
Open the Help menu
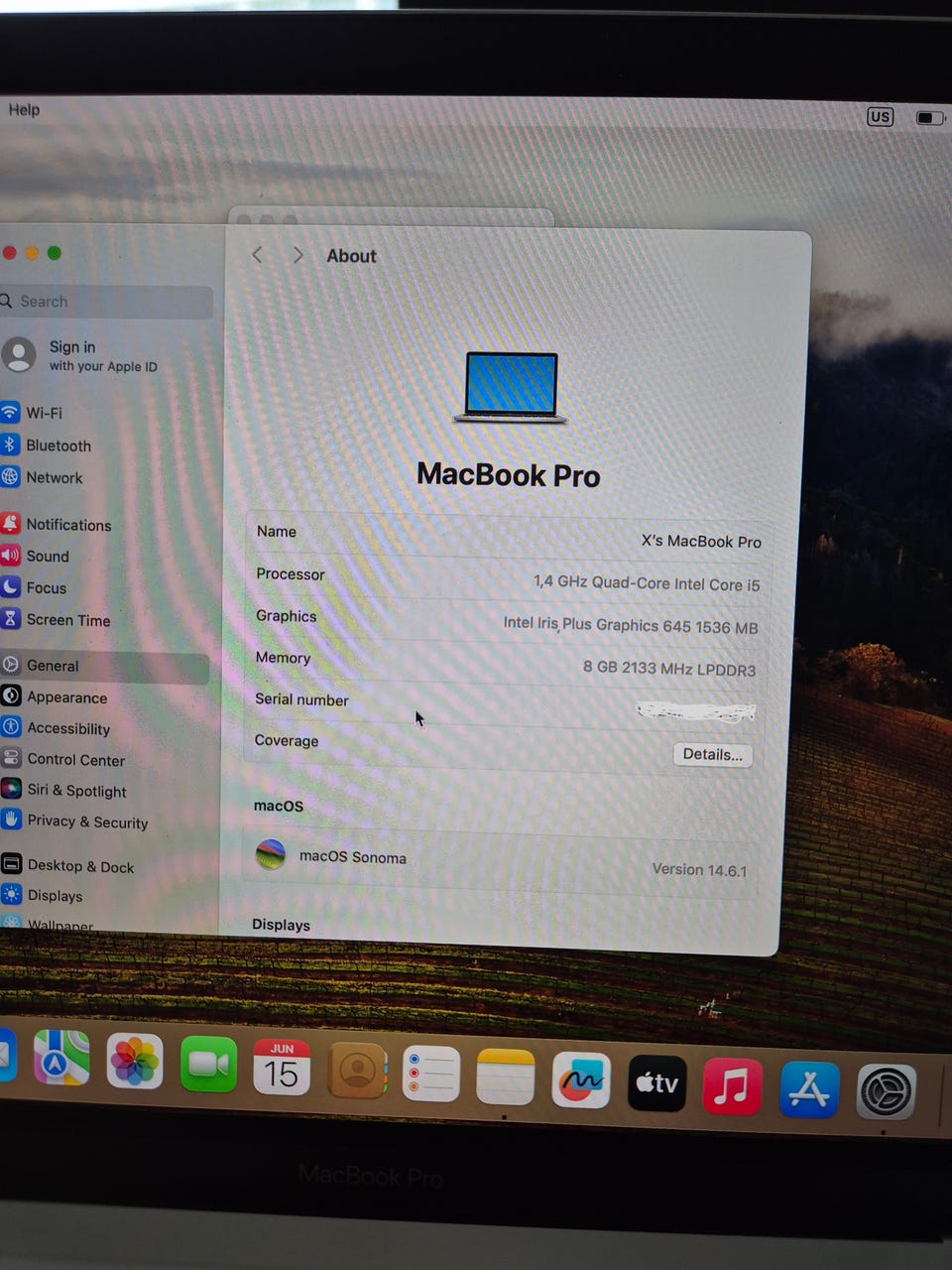tap(24, 109)
